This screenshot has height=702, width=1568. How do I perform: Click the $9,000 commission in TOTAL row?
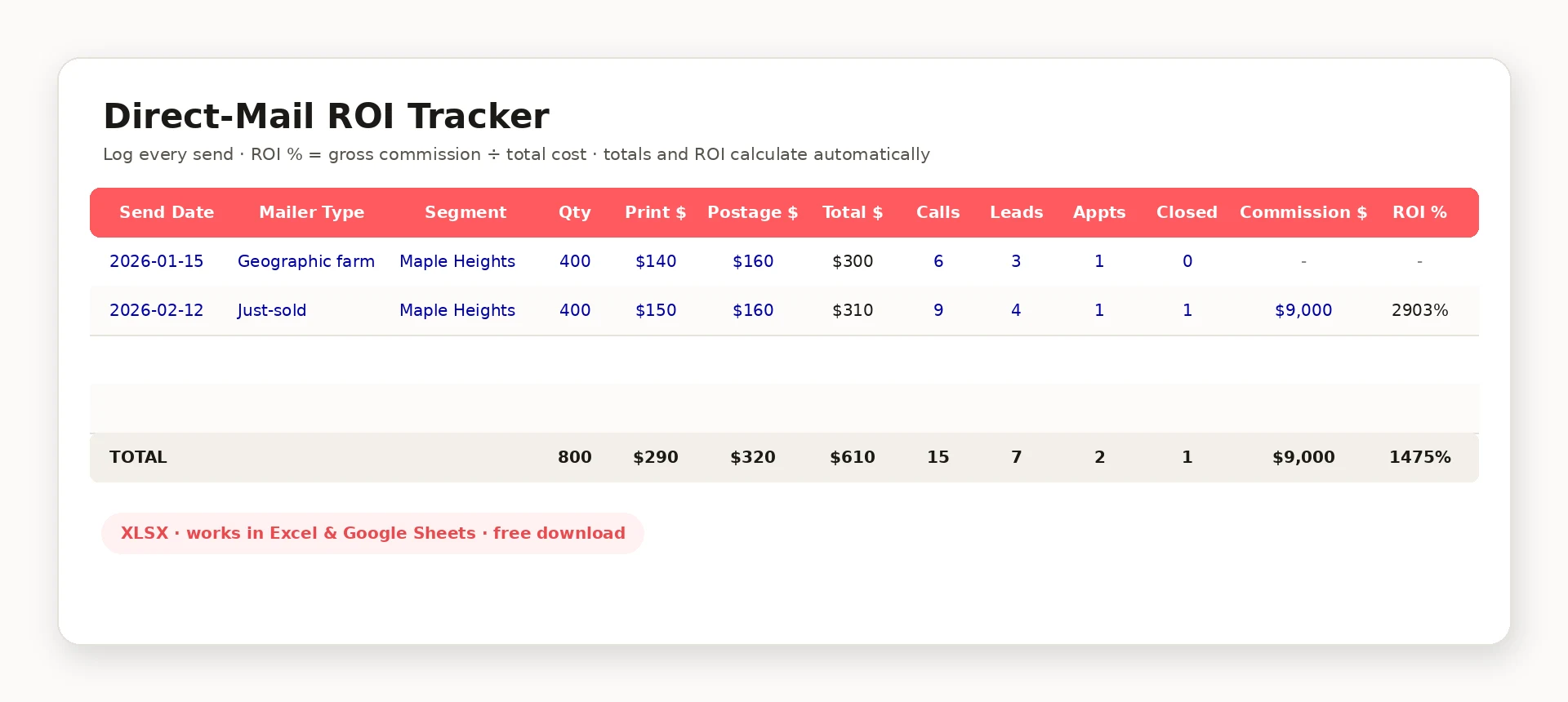[x=1303, y=457]
